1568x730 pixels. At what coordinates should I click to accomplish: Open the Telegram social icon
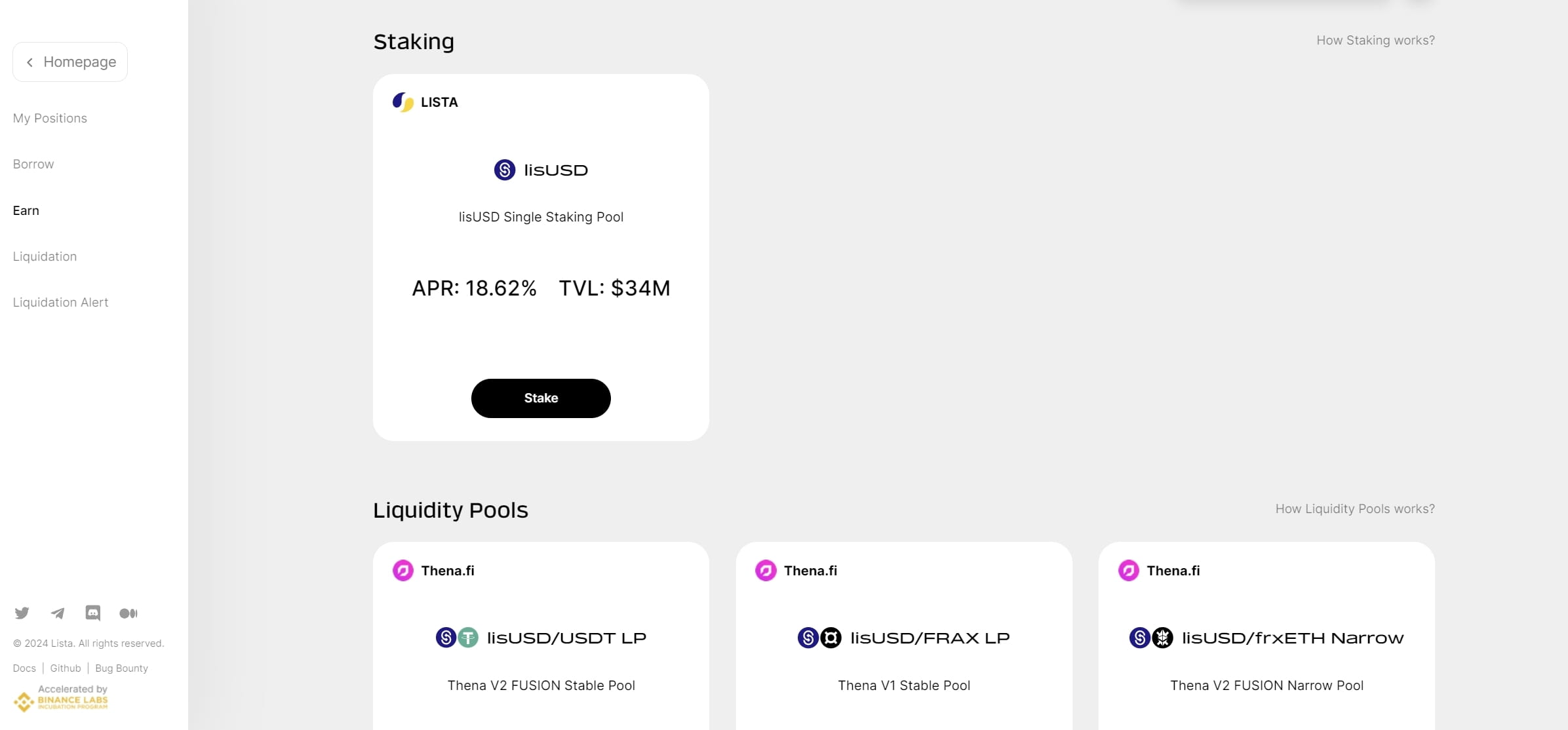coord(58,613)
